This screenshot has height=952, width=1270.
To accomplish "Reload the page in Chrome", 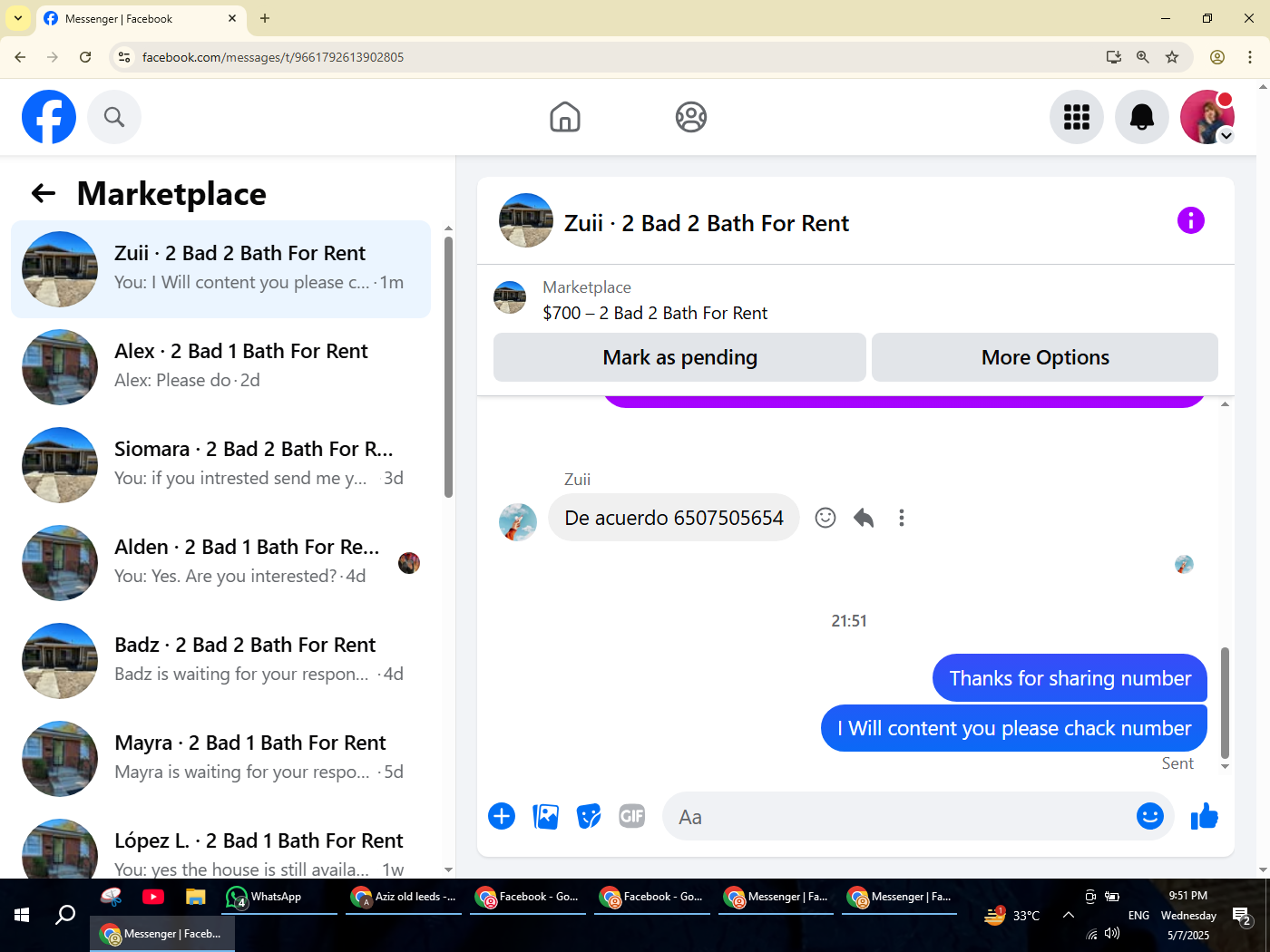I will (x=85, y=57).
